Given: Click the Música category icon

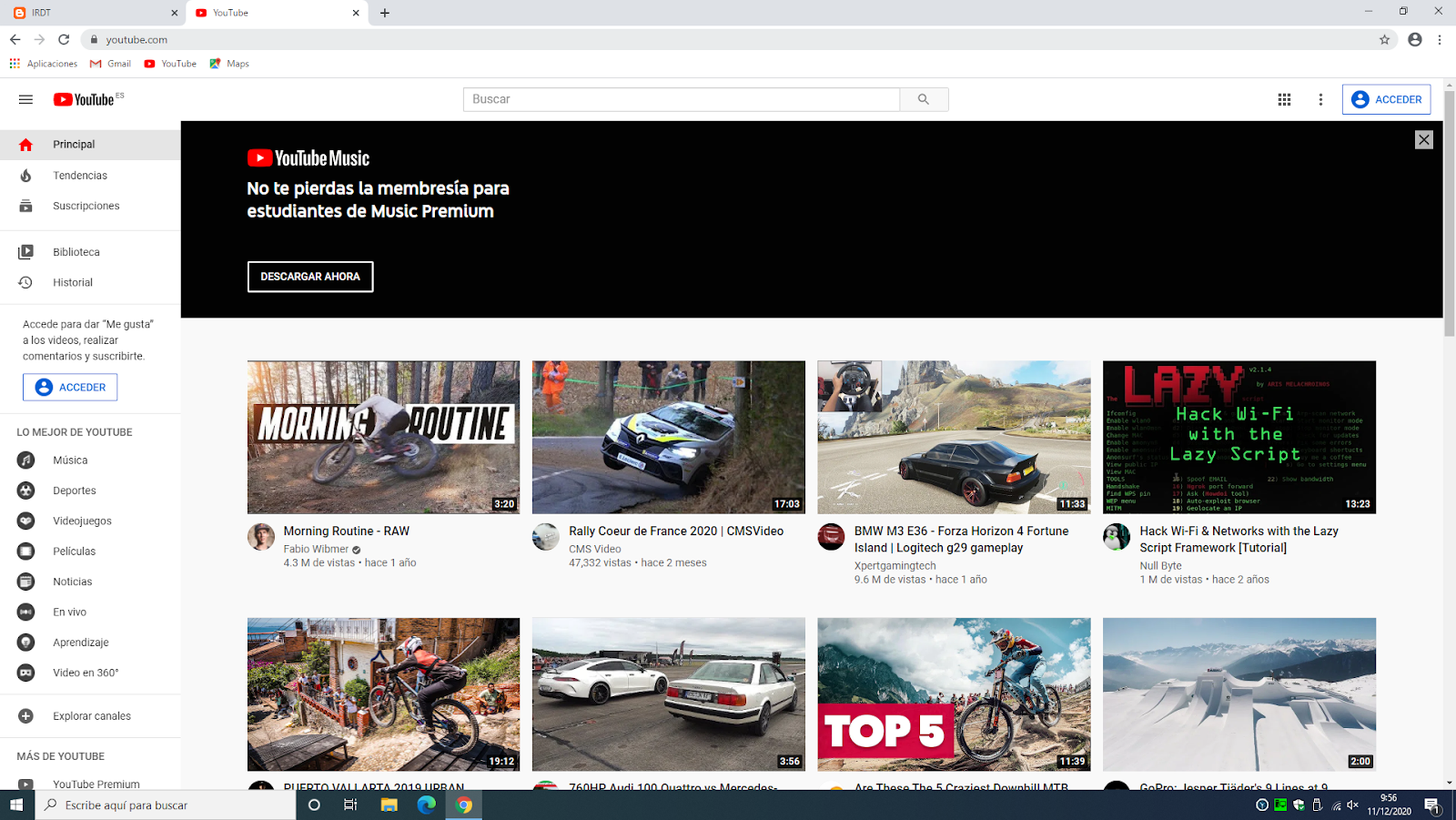Looking at the screenshot, I should click(25, 461).
